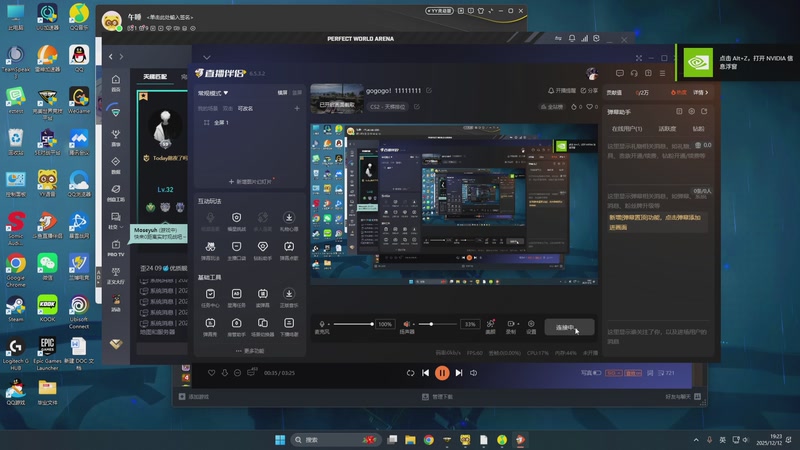Add a new scene with the plus icon

tap(297, 108)
